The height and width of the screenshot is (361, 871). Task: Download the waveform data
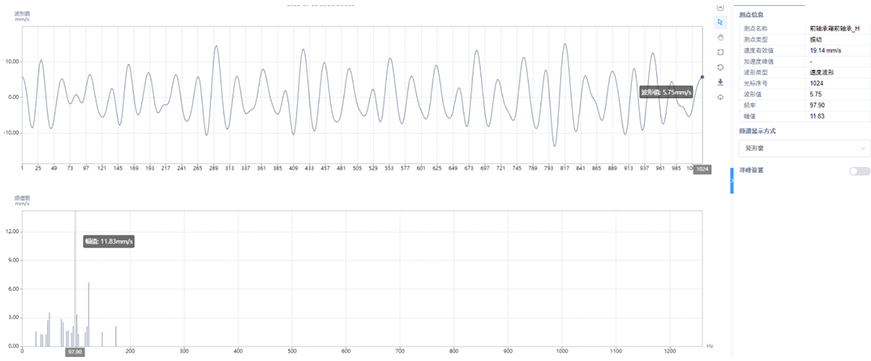(720, 82)
